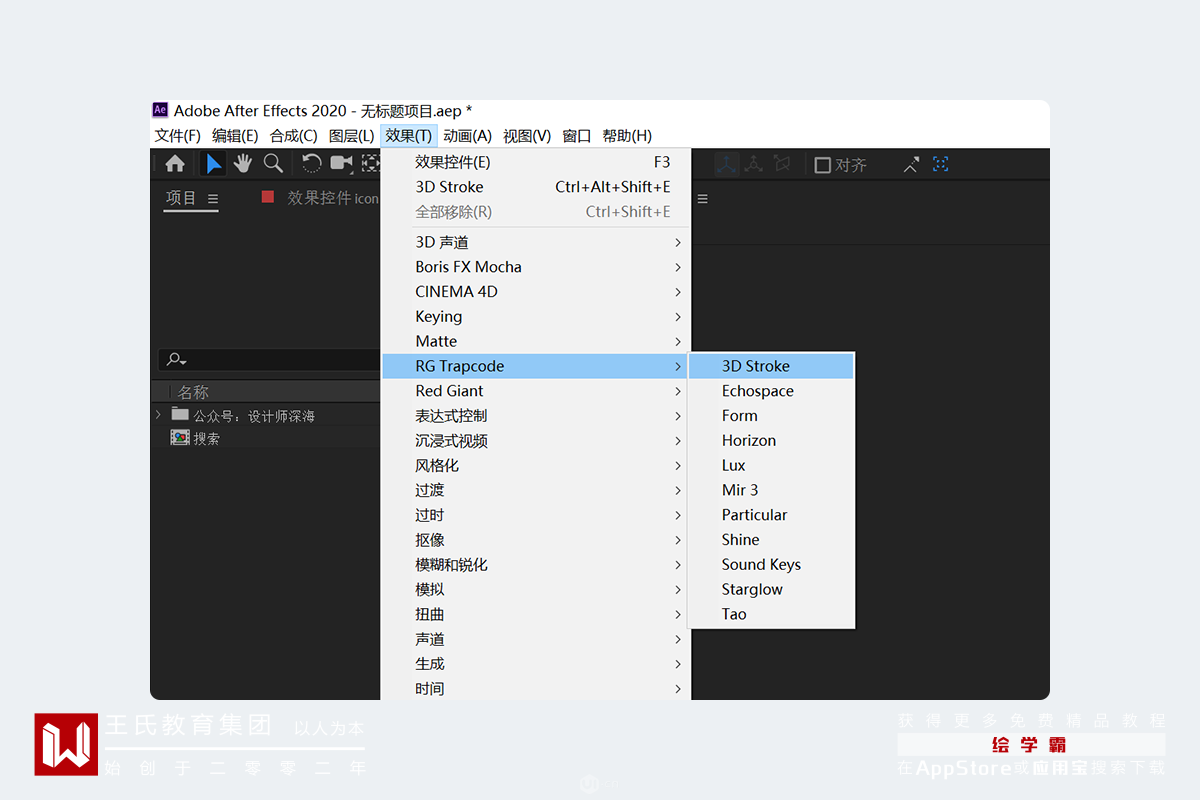This screenshot has width=1200, height=800.
Task: Select 3D Stroke in Trapcode submenu
Action: (771, 366)
